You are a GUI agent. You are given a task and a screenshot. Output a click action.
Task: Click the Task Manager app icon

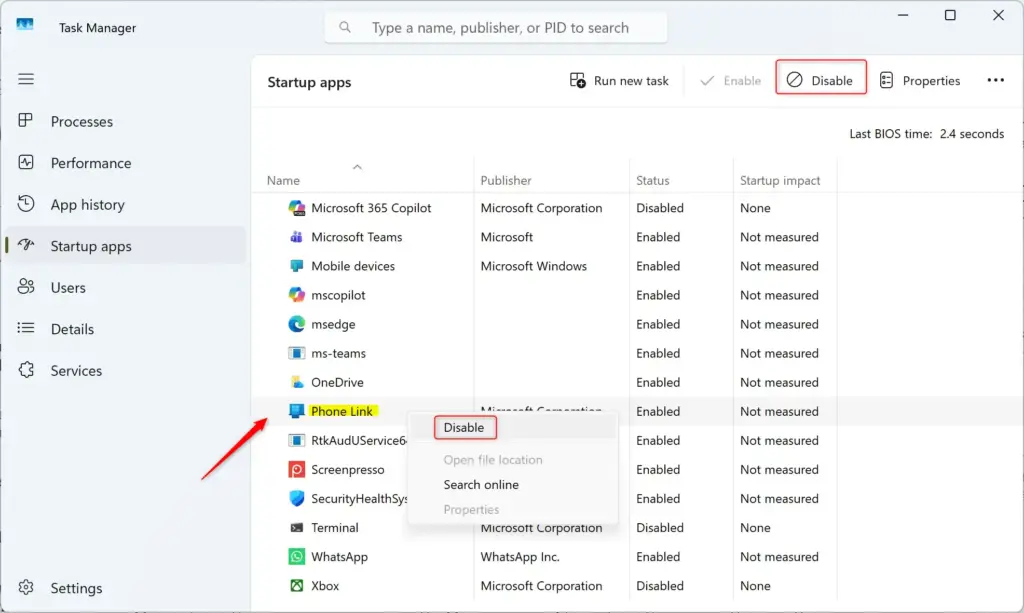(25, 25)
